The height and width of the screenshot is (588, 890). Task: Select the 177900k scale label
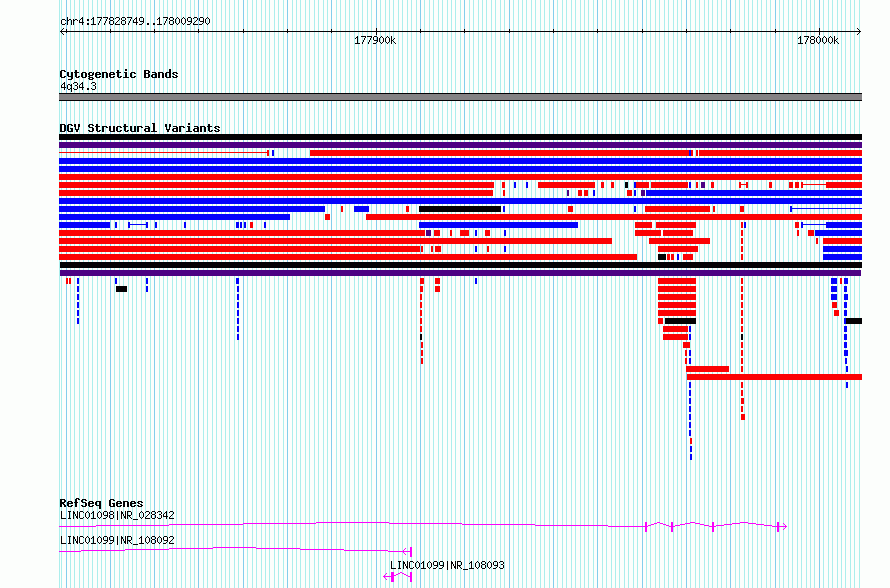(375, 40)
